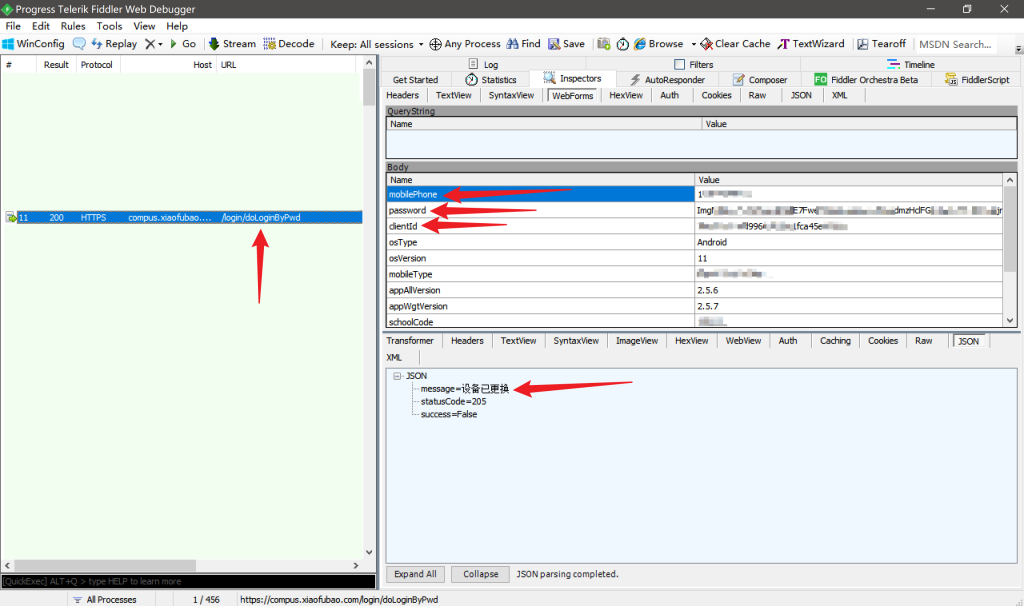Open the Get Started tab
Viewport: 1024px width, 606px height.
[415, 80]
